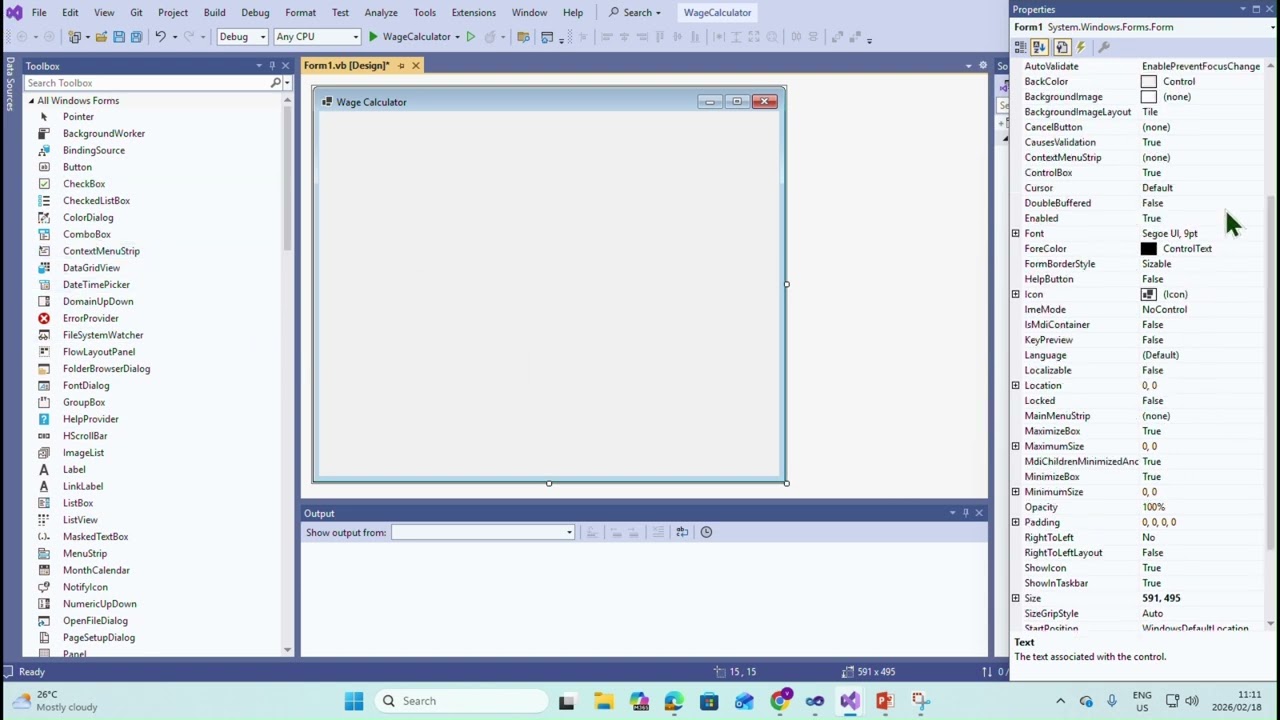Screen dimensions: 1280x720
Task: Click the Windows Start button
Action: [x=354, y=701]
